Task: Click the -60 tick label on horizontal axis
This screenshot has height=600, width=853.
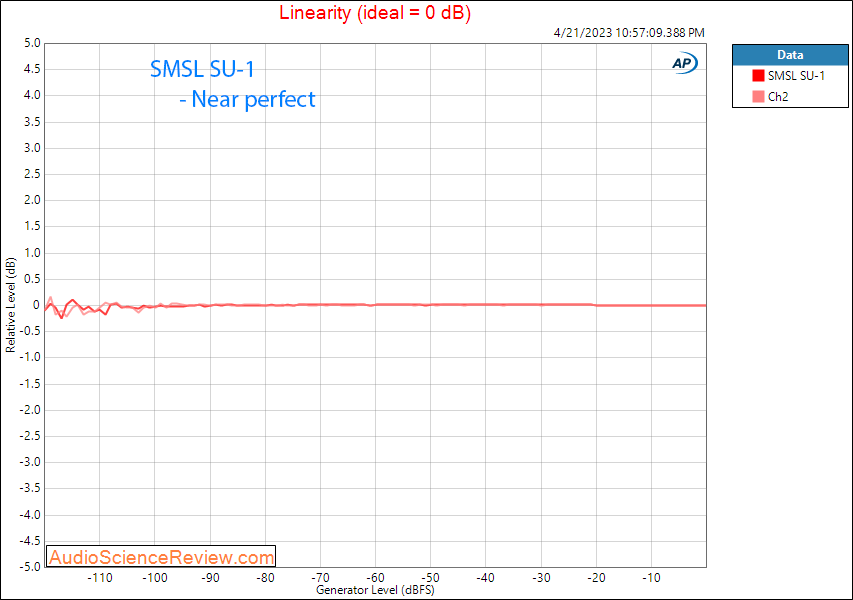Action: point(375,578)
